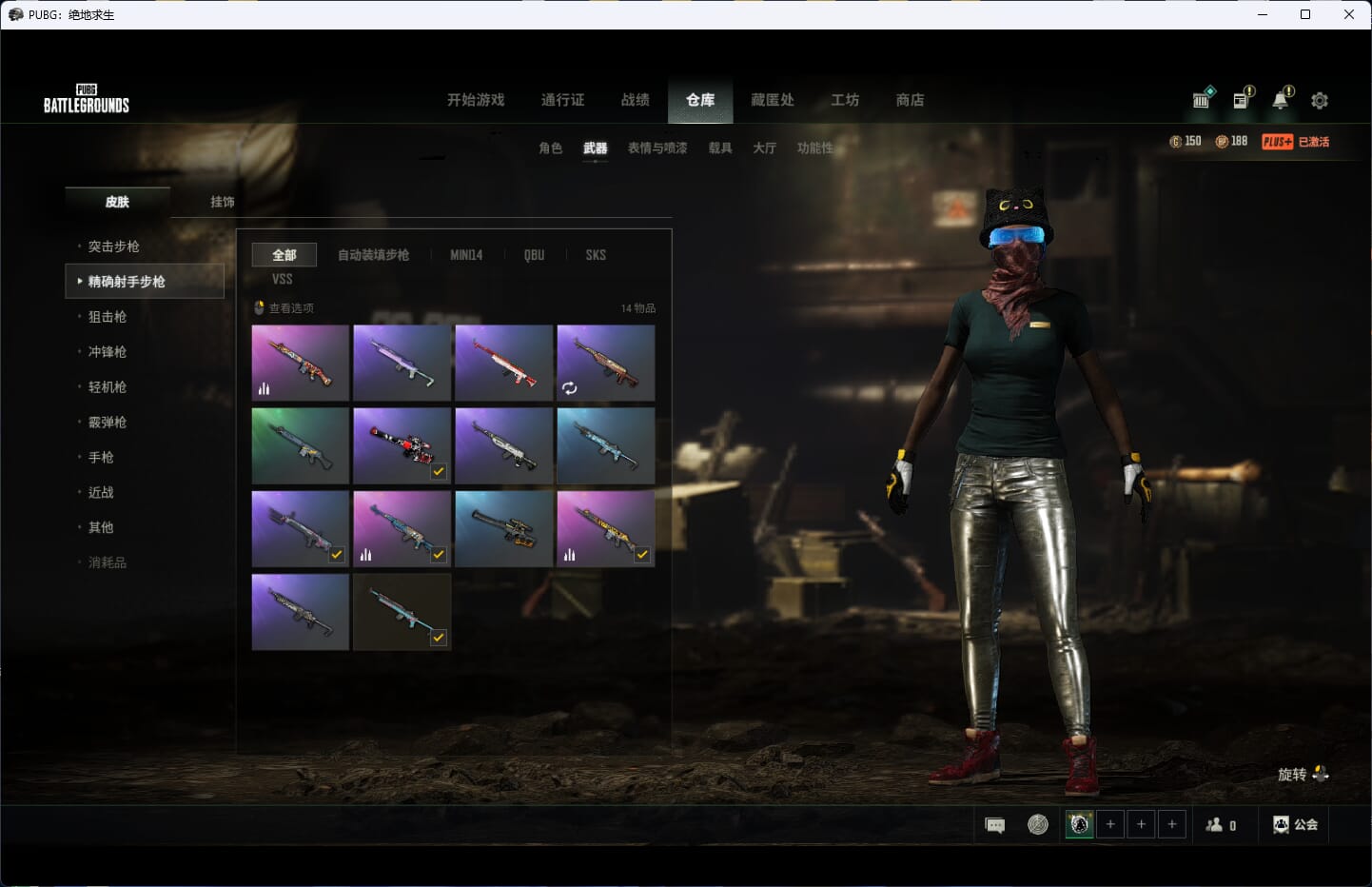Open the 藏匿处 tab
Image resolution: width=1372 pixels, height=887 pixels.
point(773,100)
